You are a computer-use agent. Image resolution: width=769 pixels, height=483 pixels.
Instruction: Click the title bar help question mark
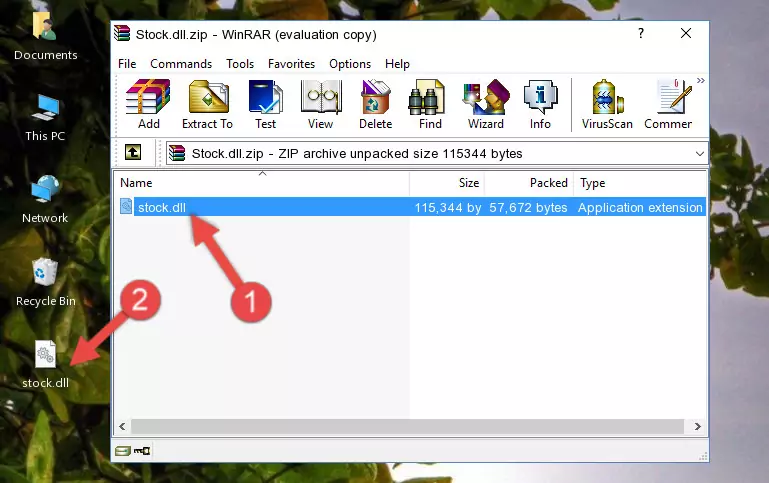tap(641, 33)
